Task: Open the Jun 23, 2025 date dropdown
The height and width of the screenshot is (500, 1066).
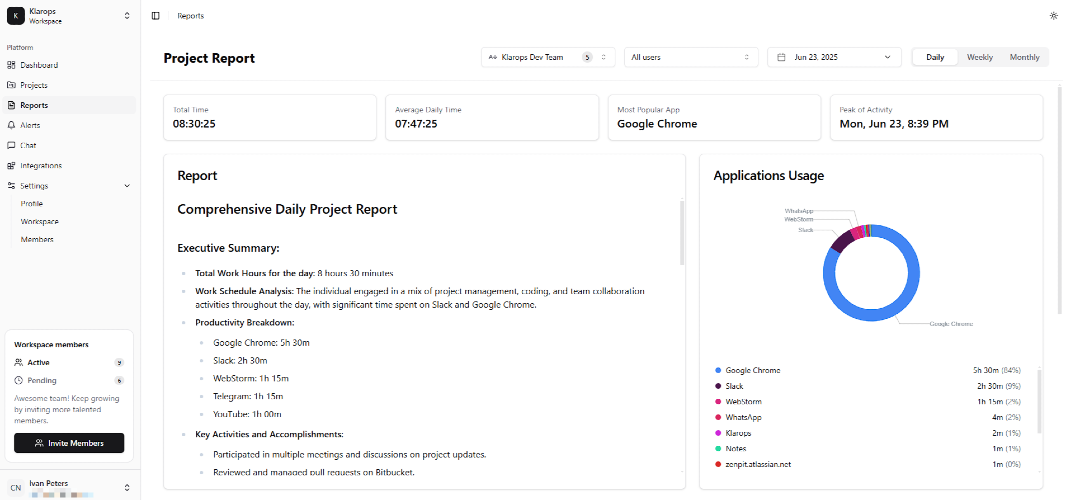Action: [834, 57]
